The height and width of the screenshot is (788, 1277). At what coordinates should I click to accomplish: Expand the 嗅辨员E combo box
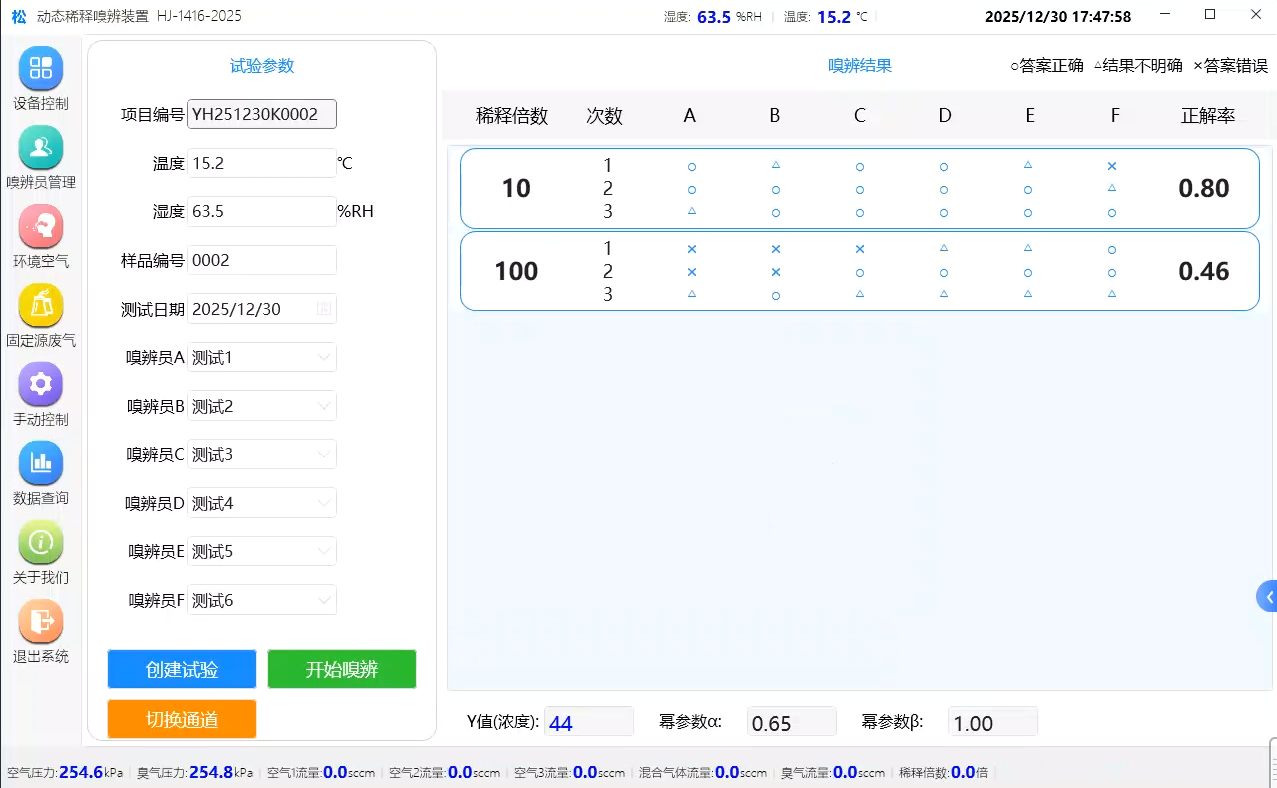coord(324,551)
